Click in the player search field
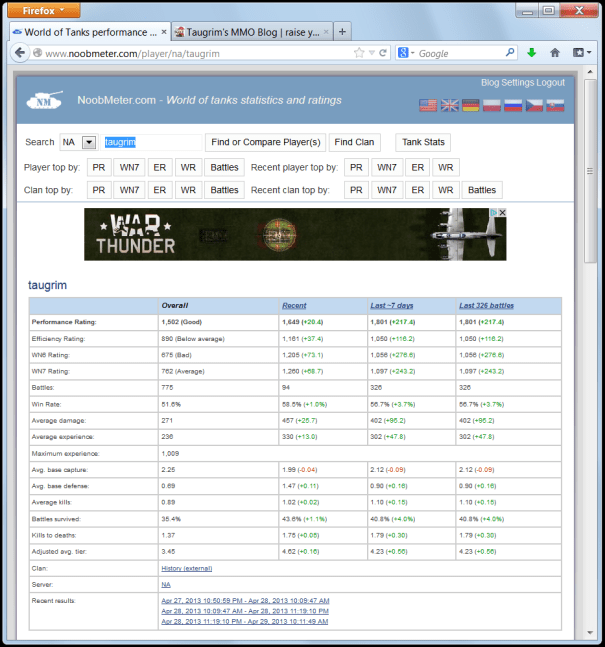Image resolution: width=605 pixels, height=647 pixels. pos(151,142)
